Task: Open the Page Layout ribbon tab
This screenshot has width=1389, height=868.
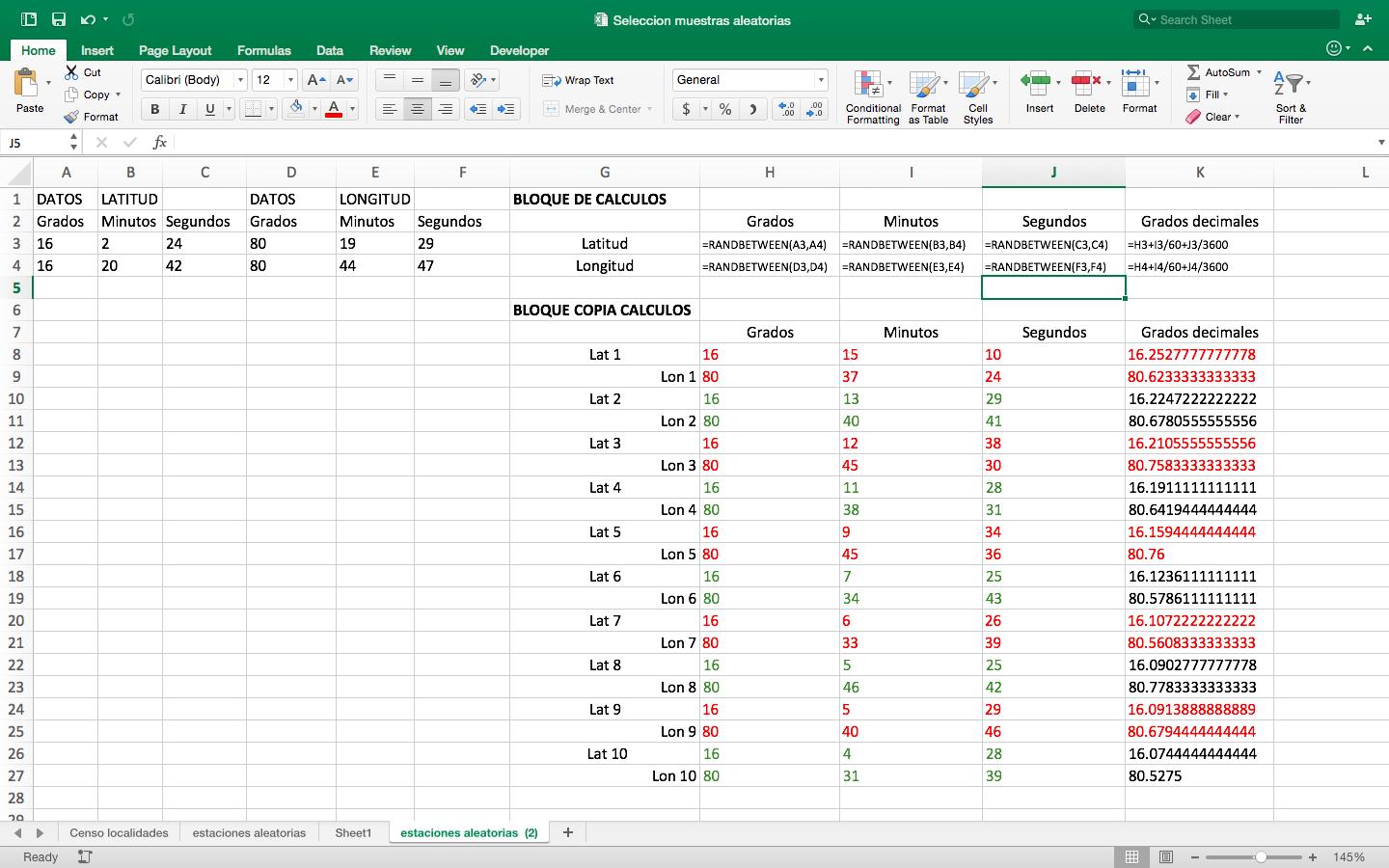Action: tap(175, 50)
